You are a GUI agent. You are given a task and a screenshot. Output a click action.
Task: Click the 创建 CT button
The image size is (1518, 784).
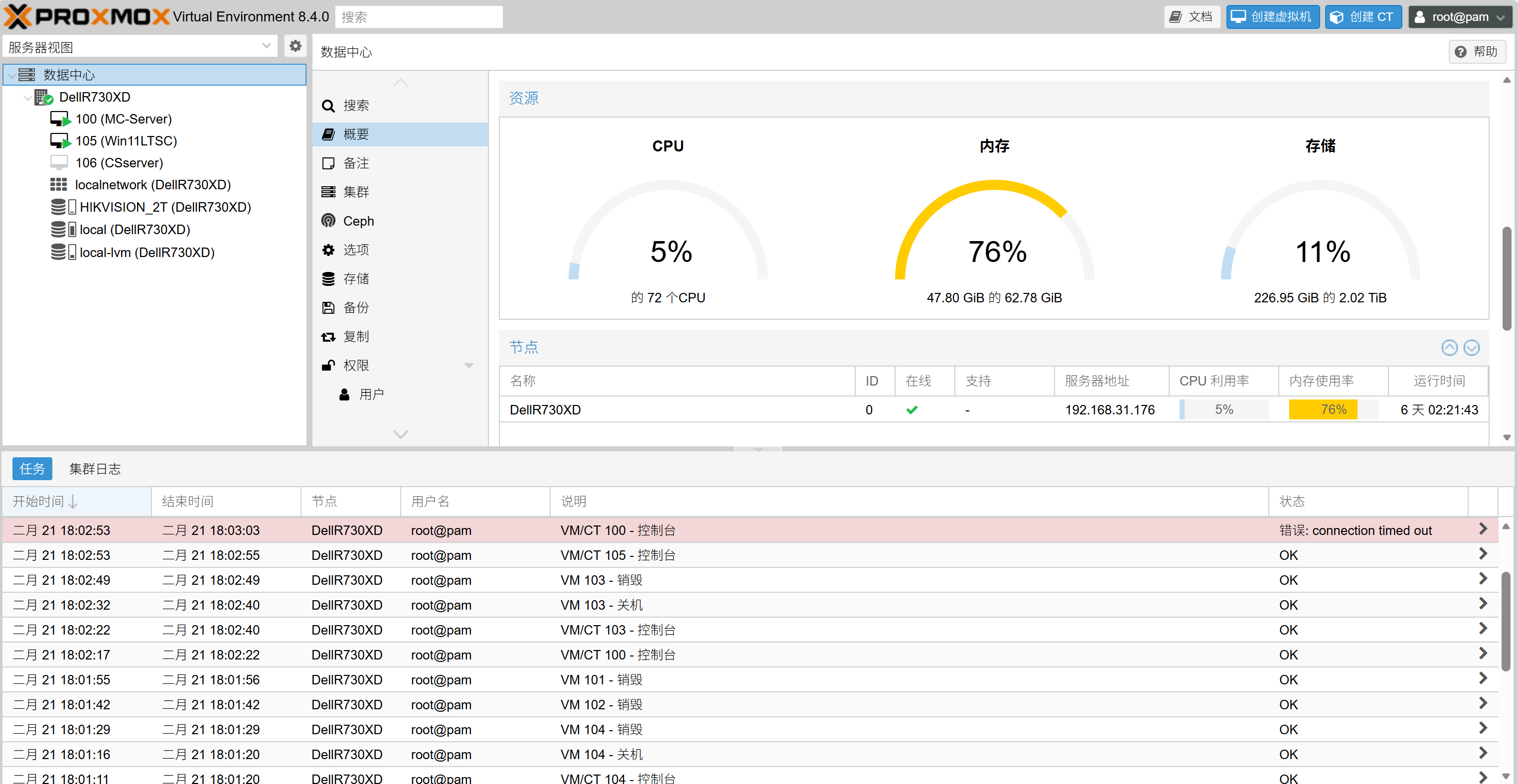1363,16
